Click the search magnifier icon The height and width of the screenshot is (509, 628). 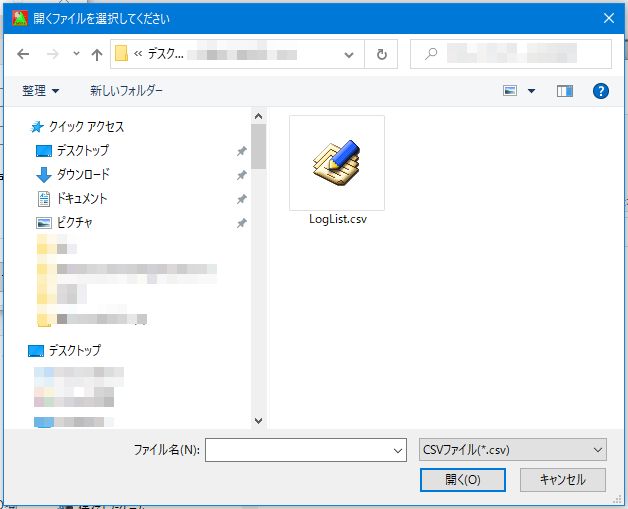coord(431,54)
